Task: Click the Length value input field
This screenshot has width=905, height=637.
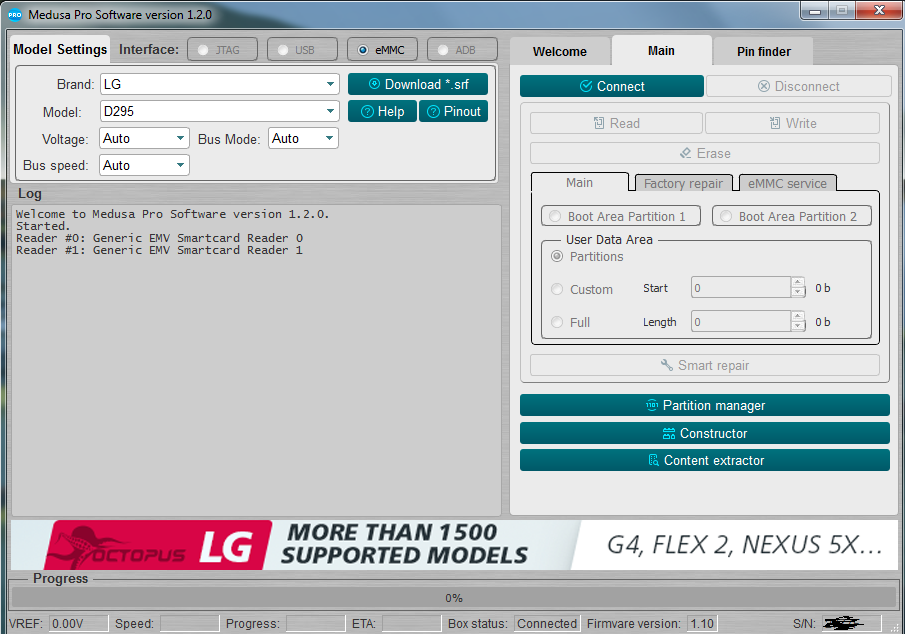Action: coord(741,322)
